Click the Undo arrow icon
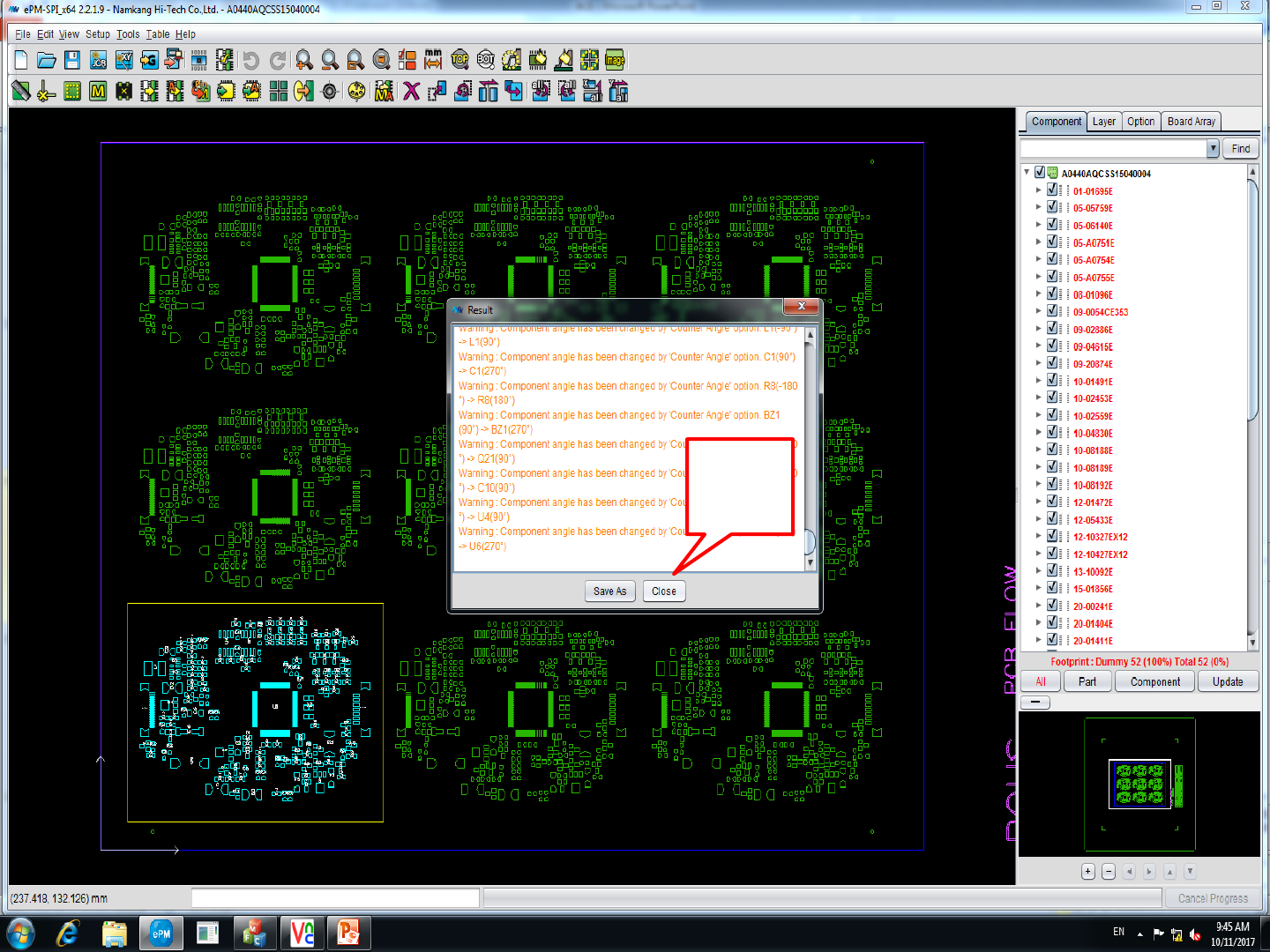 pyautogui.click(x=251, y=60)
